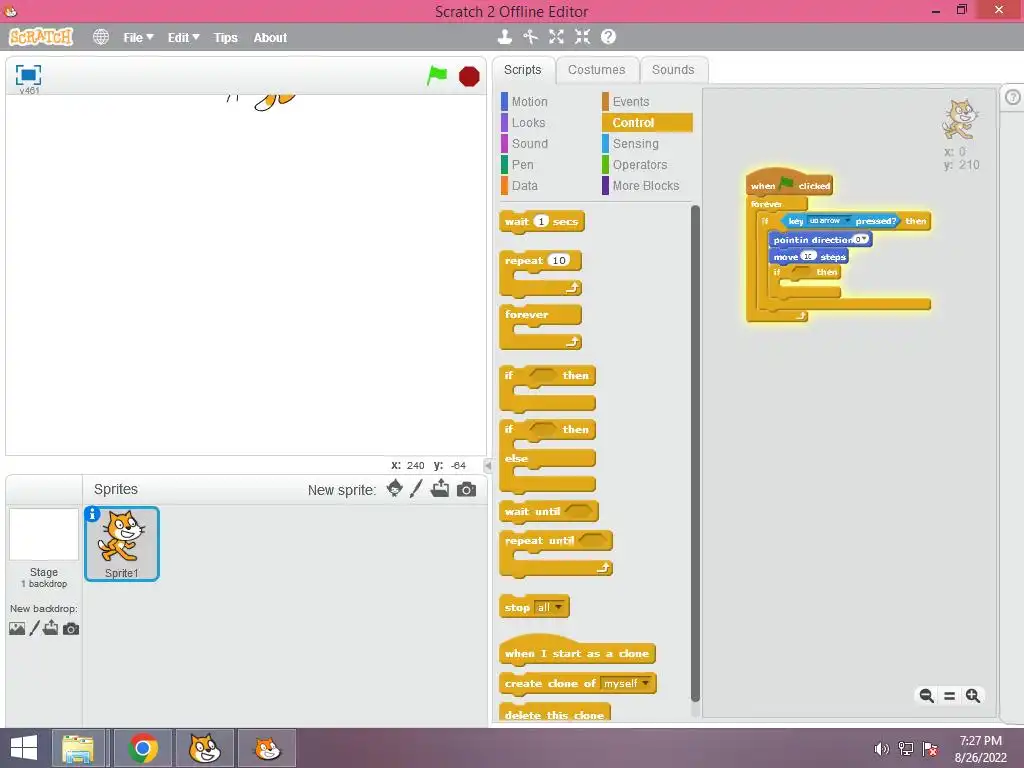Select the Duplicate stamp tool
The image size is (1024, 768).
504,37
